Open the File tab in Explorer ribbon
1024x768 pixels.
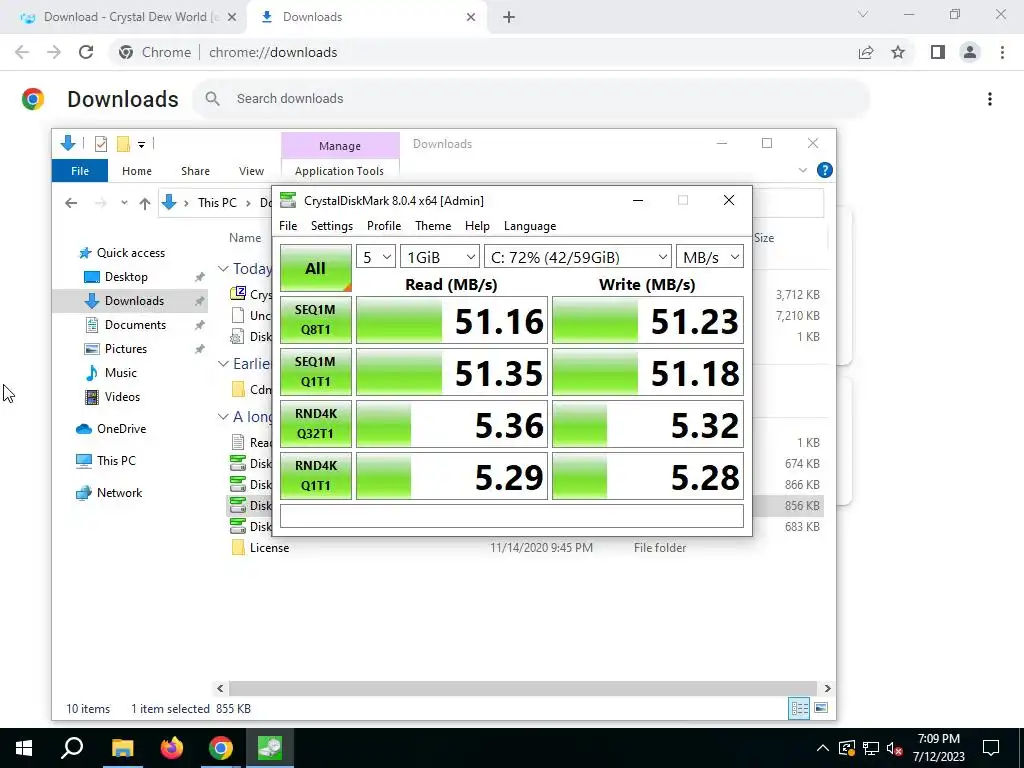point(80,170)
